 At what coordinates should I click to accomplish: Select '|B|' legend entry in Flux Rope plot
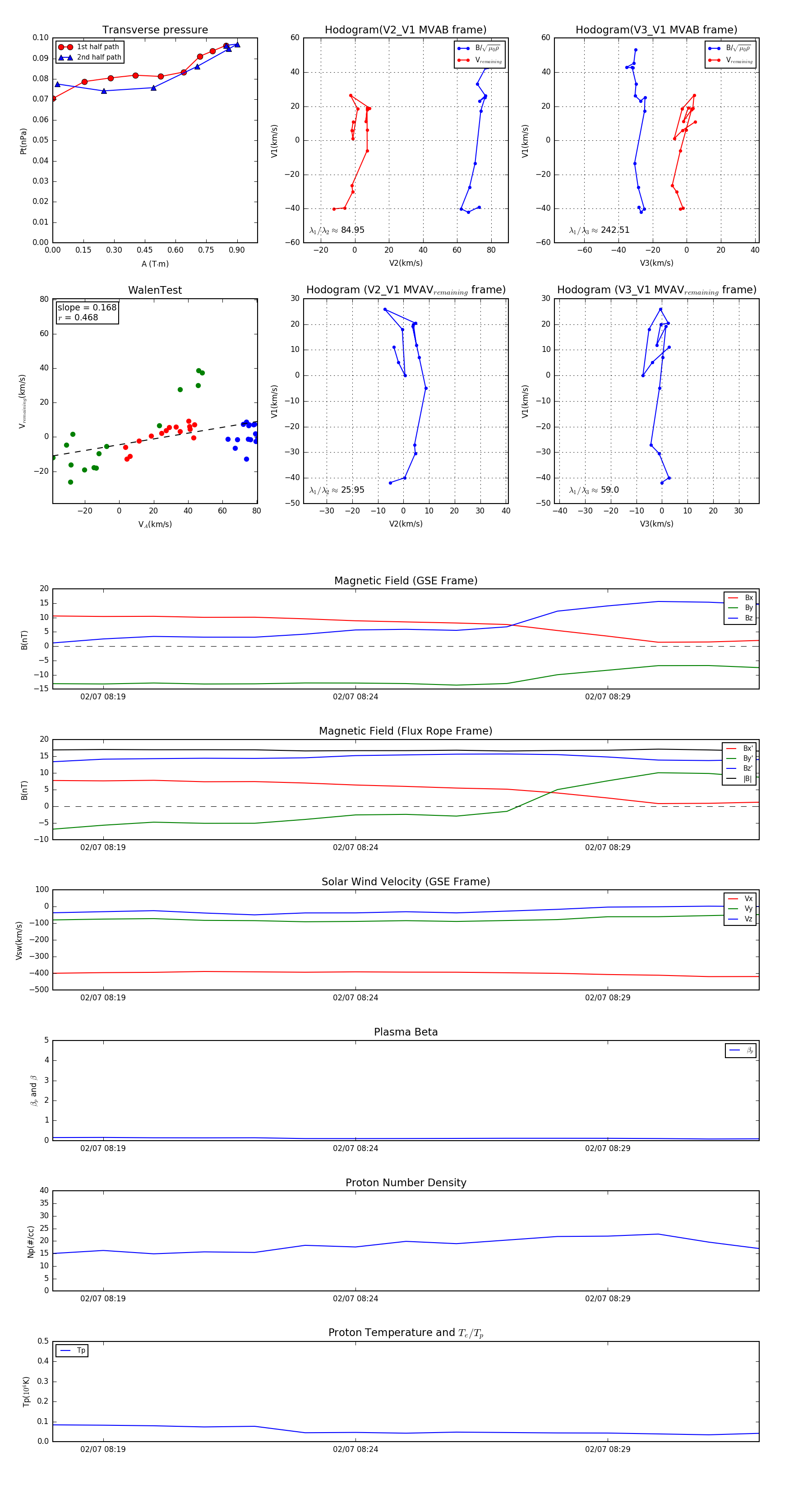(739, 779)
